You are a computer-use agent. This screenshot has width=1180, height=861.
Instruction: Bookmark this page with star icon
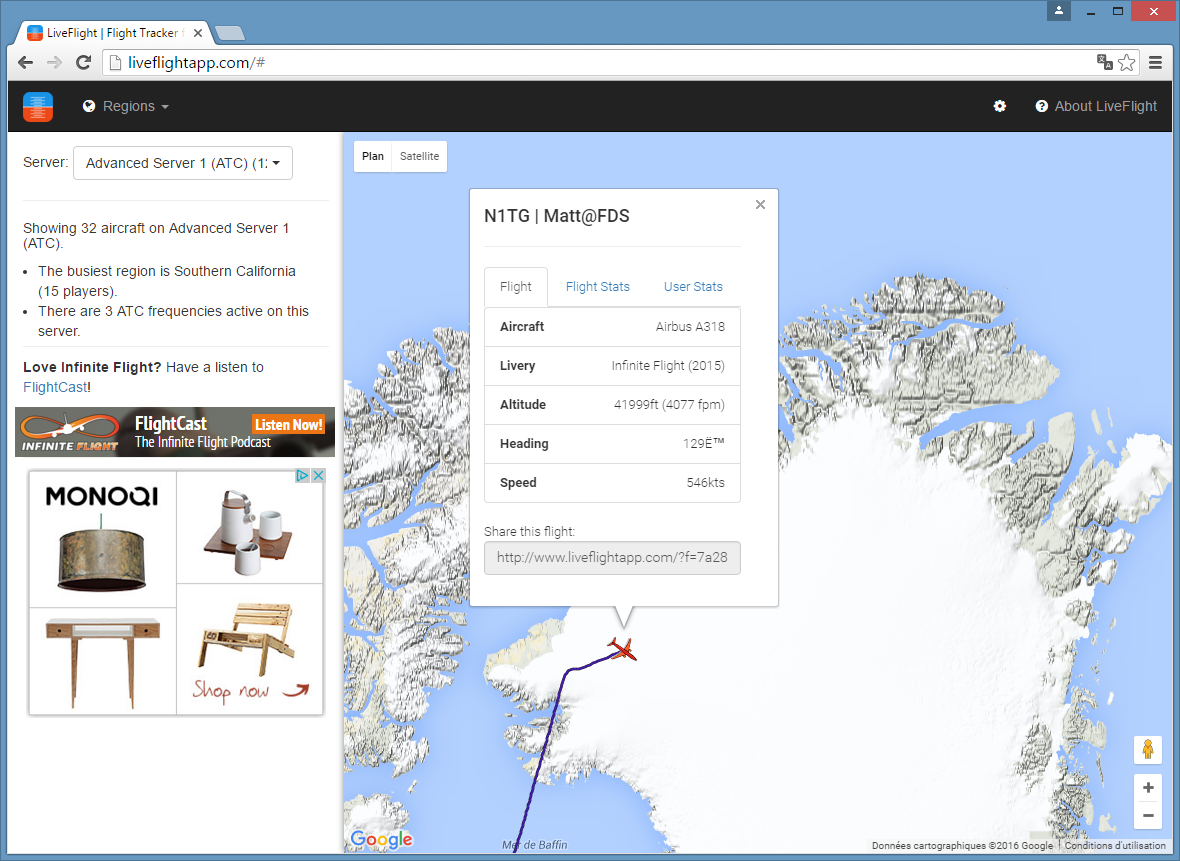(1127, 62)
